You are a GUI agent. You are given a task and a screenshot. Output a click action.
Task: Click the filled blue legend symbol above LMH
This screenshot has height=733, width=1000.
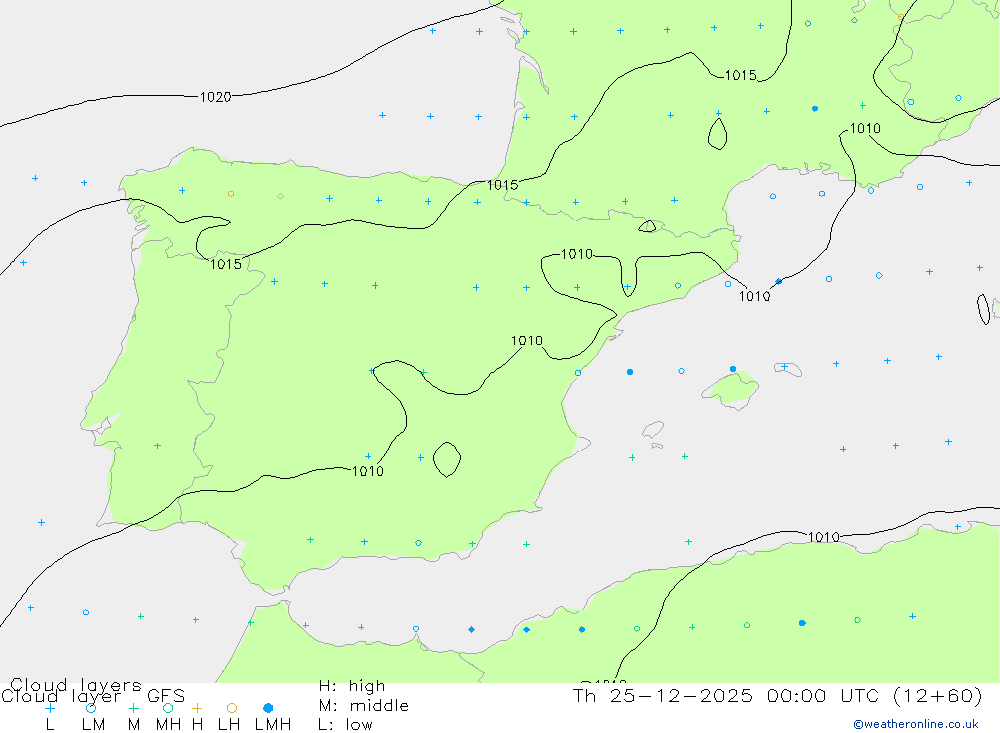[268, 708]
